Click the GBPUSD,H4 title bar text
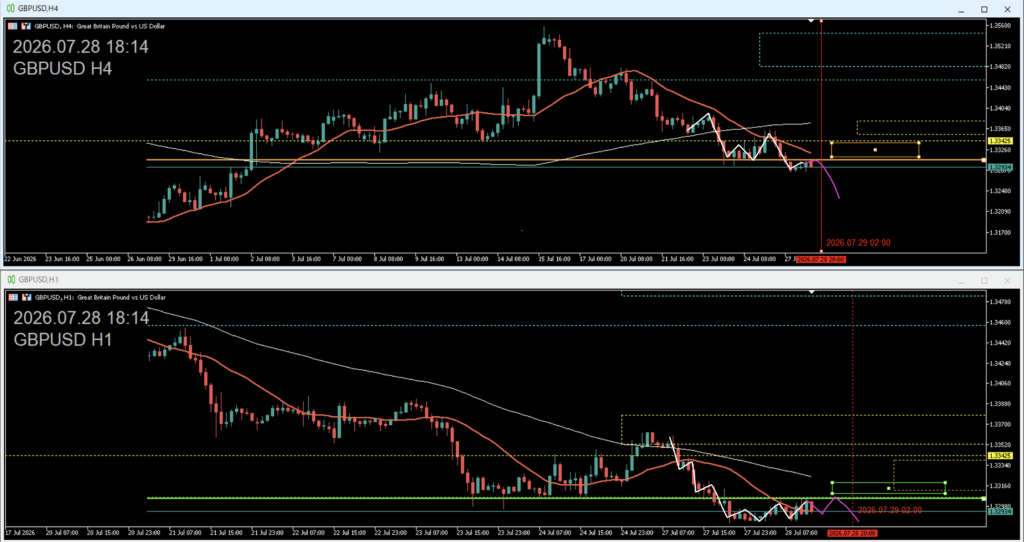The height and width of the screenshot is (542, 1024). point(38,8)
